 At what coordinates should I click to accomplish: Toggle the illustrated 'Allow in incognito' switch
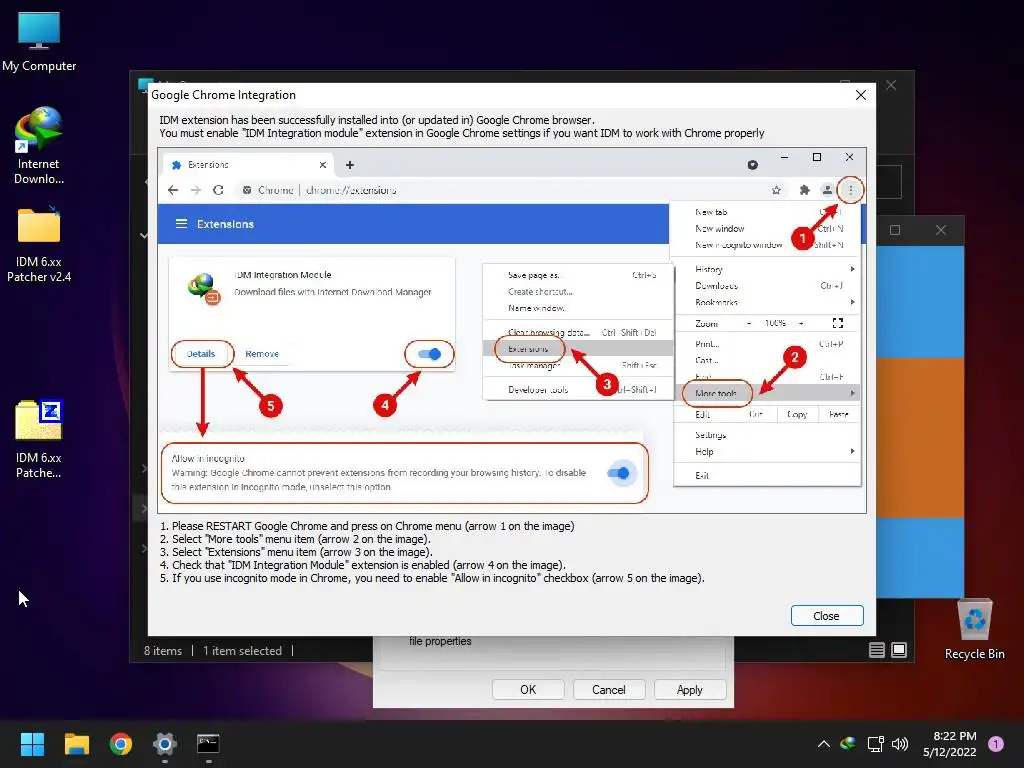618,473
